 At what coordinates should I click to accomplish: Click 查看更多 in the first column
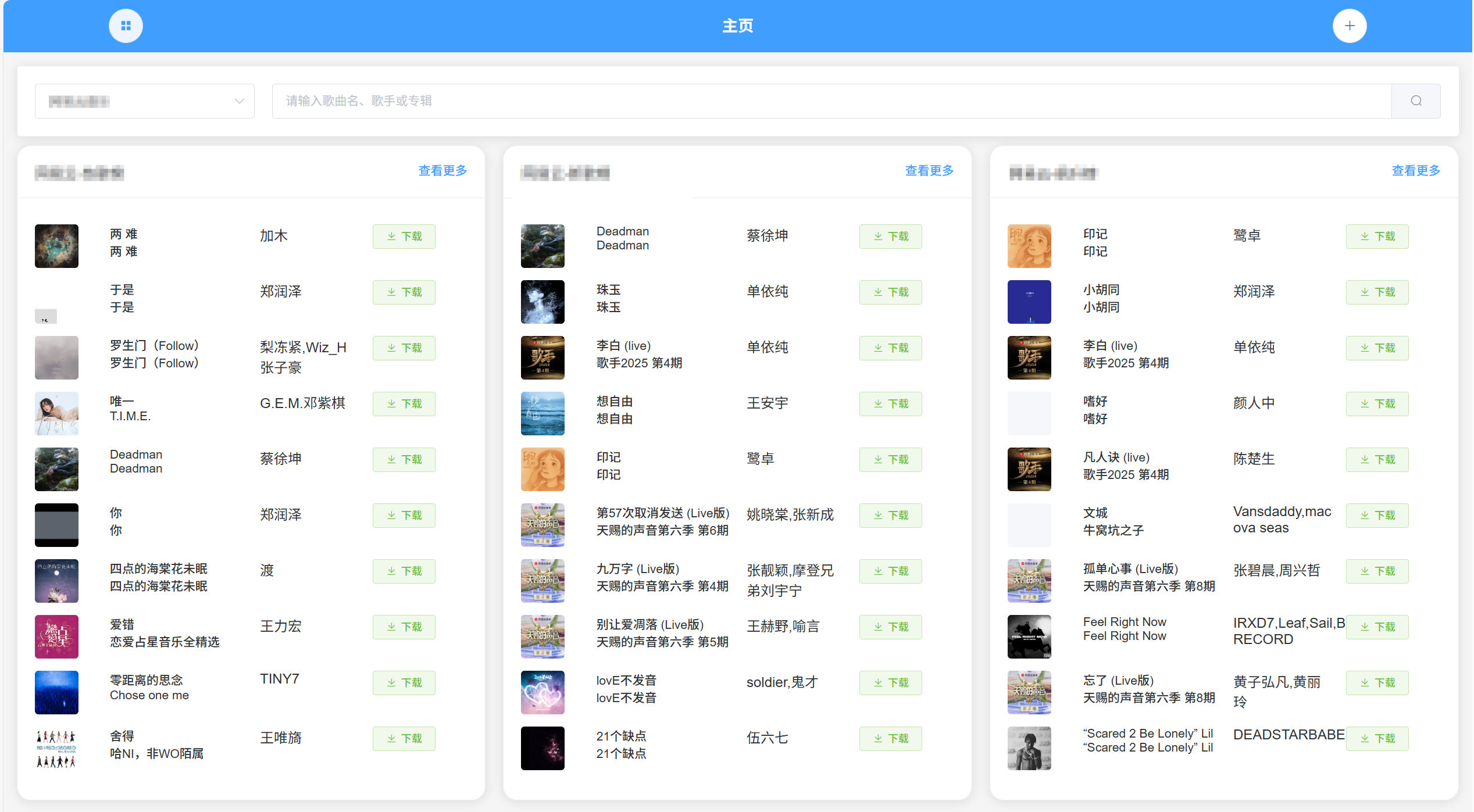coord(442,170)
